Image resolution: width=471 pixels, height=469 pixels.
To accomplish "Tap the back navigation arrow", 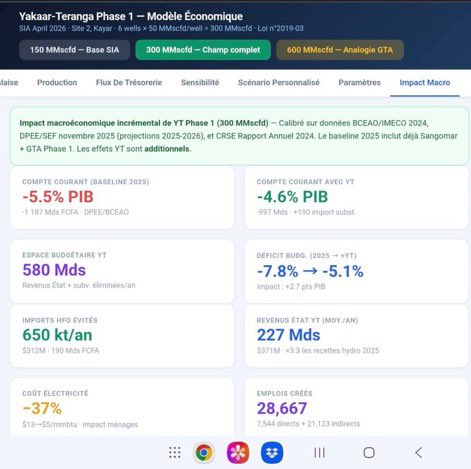I will (x=419, y=453).
